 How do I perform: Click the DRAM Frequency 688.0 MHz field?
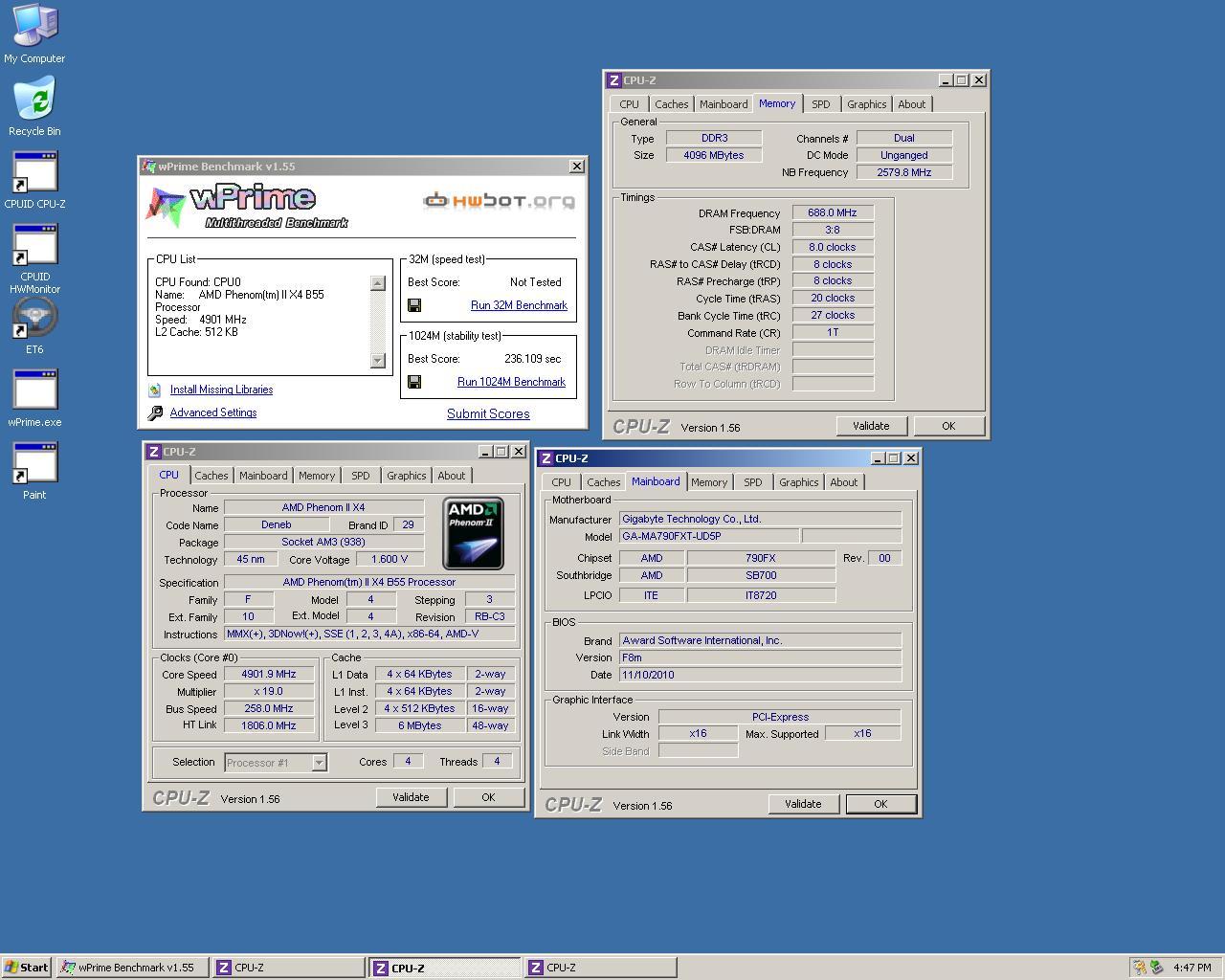coord(833,212)
